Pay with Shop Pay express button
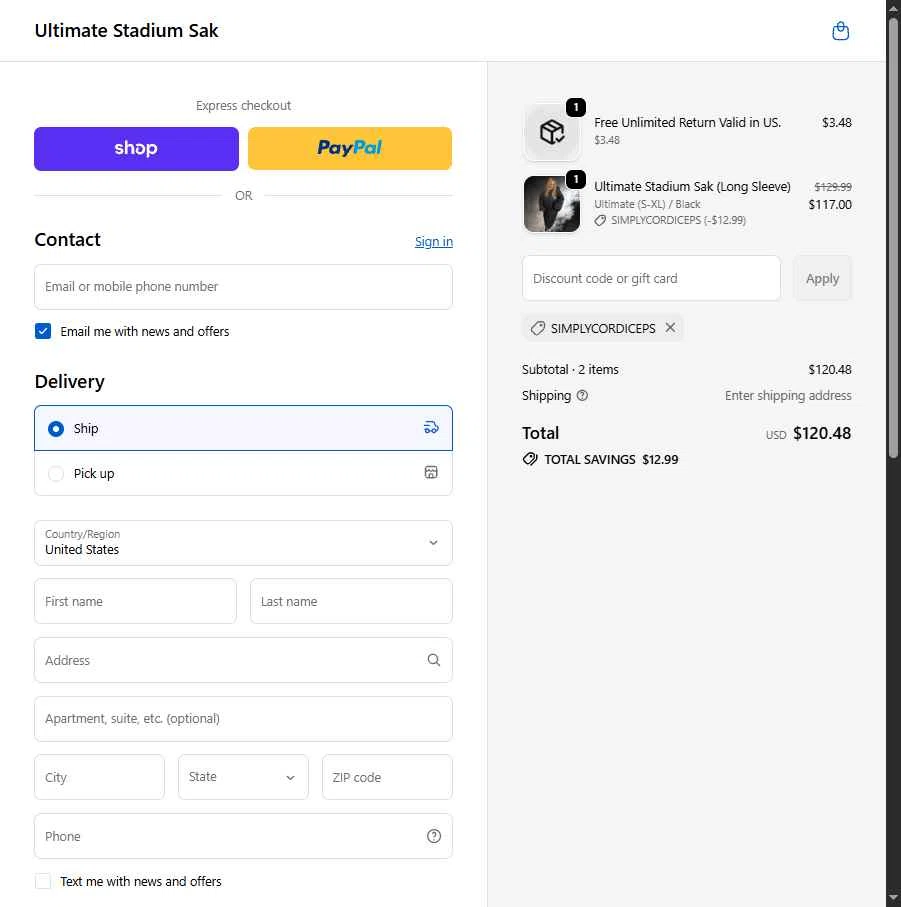Image resolution: width=901 pixels, height=907 pixels. tap(136, 149)
